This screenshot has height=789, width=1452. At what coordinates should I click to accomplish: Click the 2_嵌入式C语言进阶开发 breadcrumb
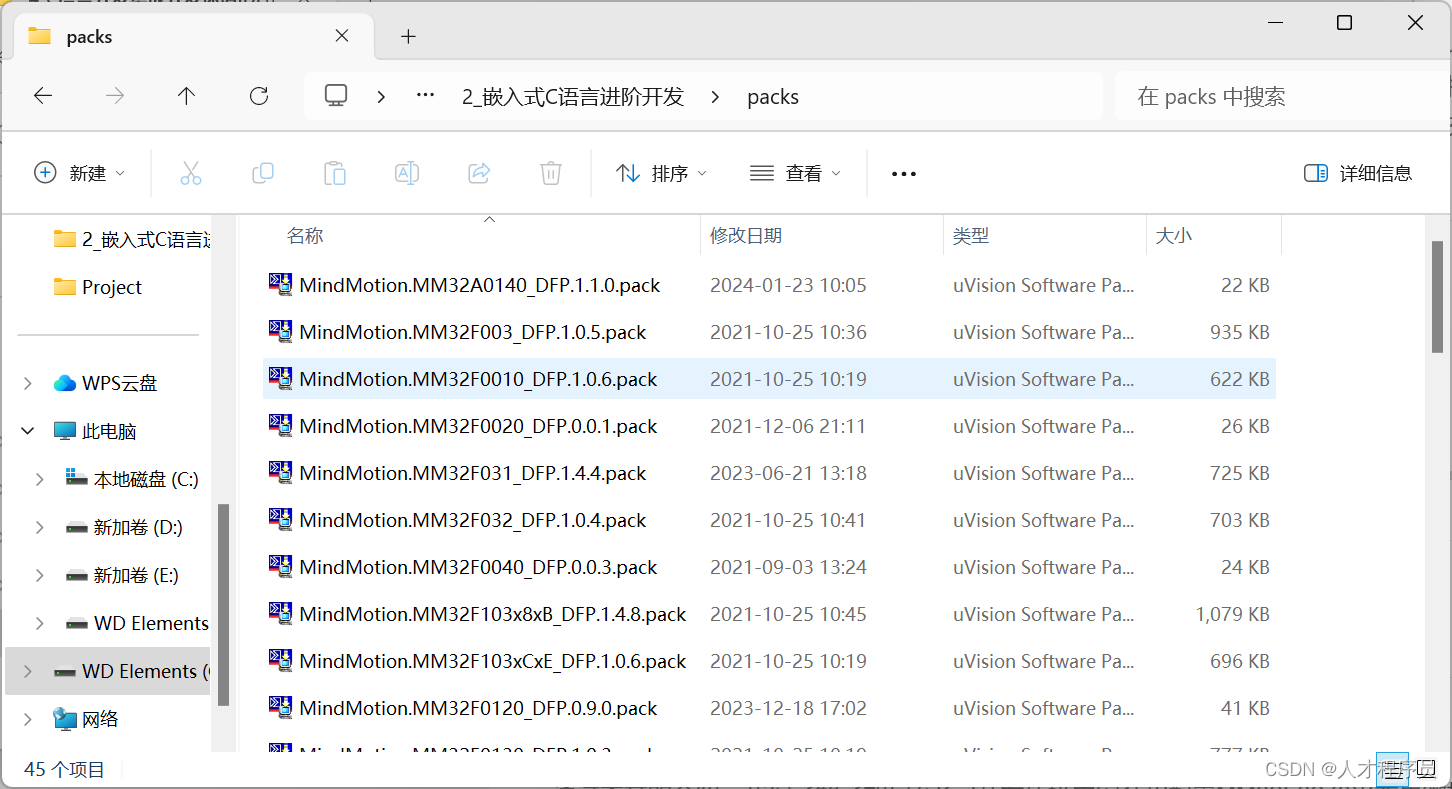click(x=573, y=96)
